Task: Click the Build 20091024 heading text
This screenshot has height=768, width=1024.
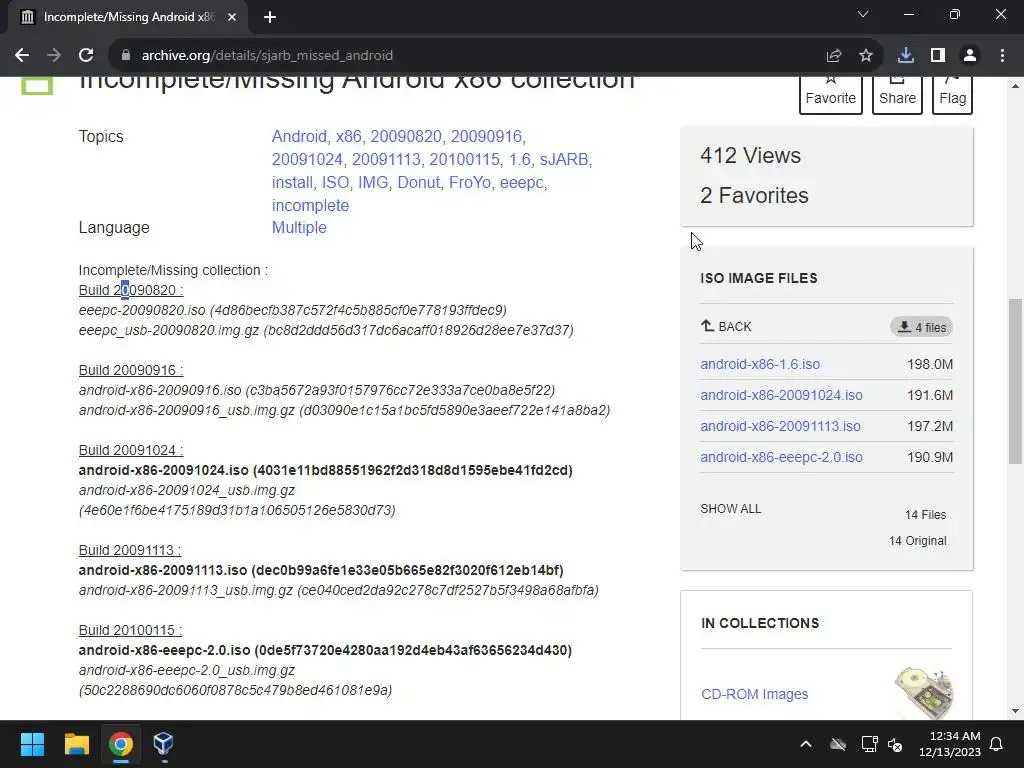Action: click(x=131, y=451)
